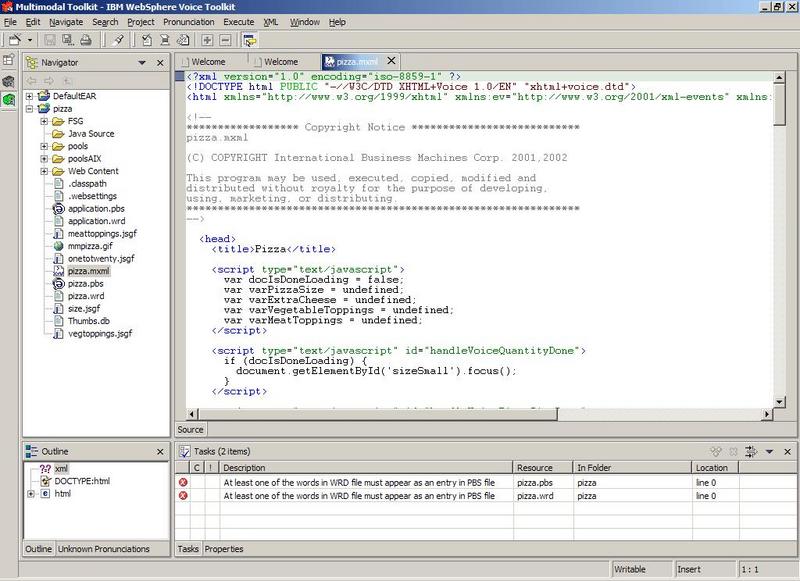
Task: Switch to Unknown Pronunciations tab
Action: click(x=104, y=549)
